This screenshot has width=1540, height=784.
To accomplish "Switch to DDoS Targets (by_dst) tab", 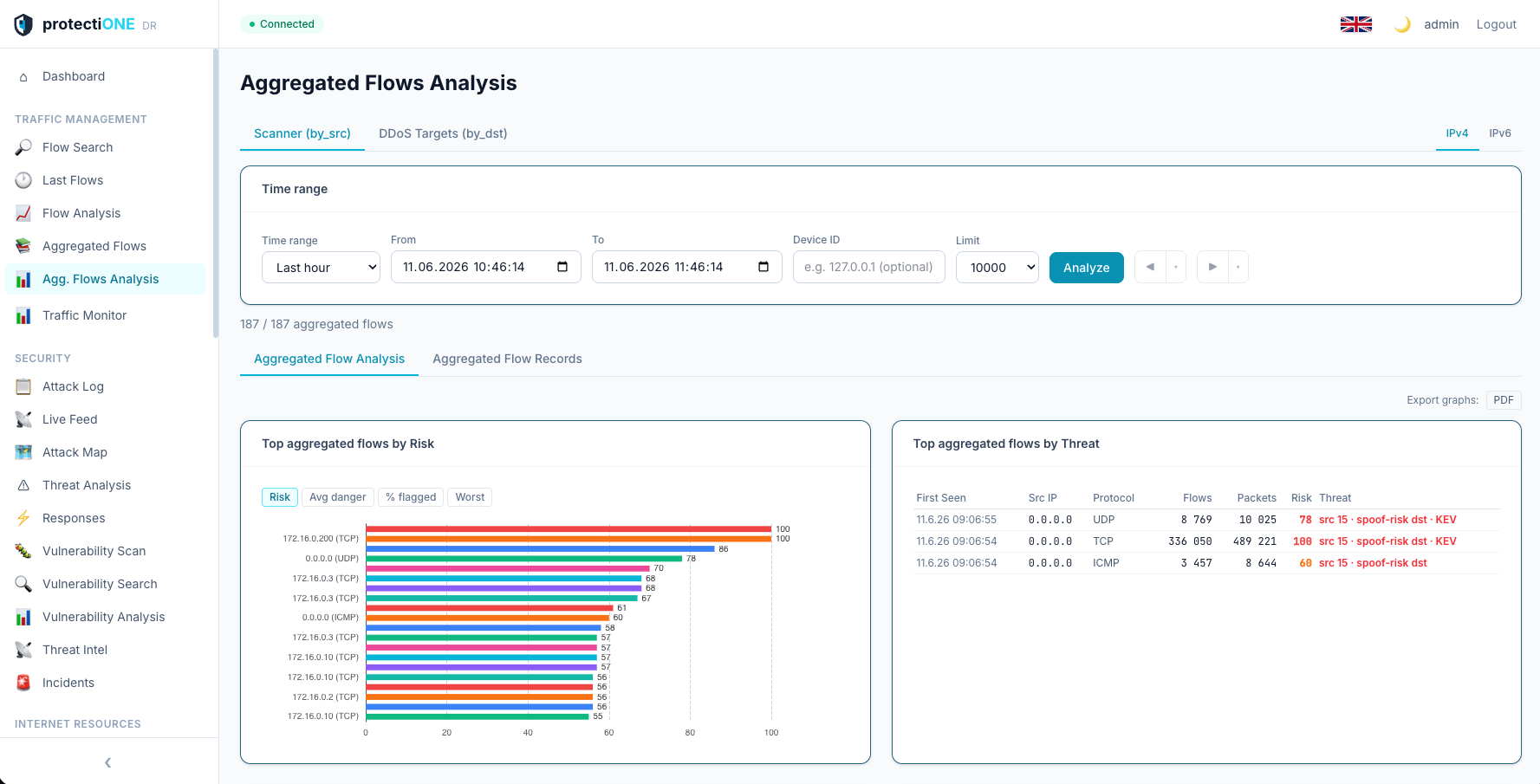I will [443, 133].
